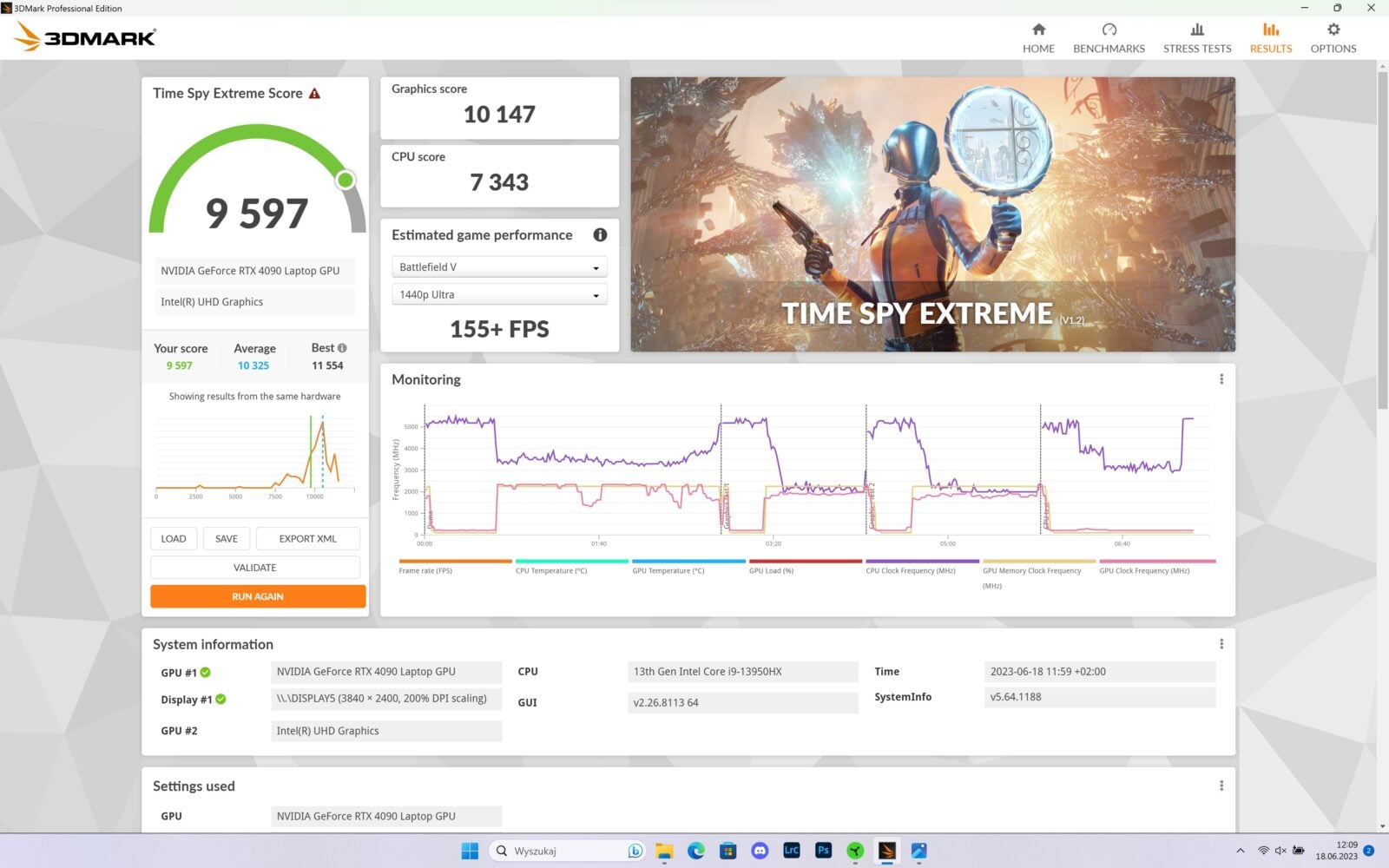Open Razer app from taskbar
The width and height of the screenshot is (1389, 868).
(855, 851)
